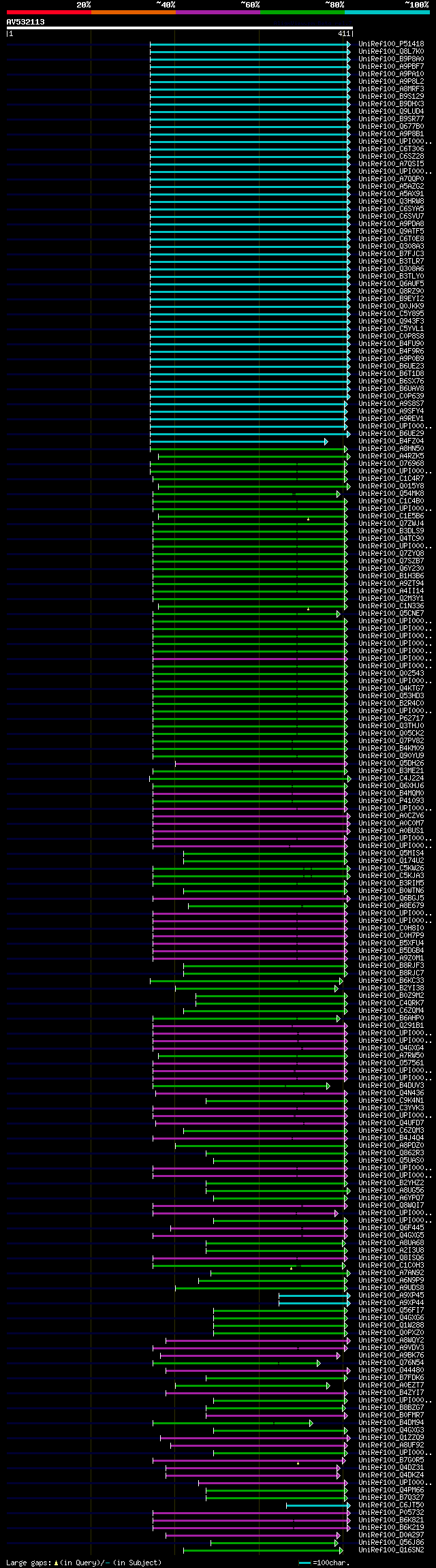
Task: Click the UniRef100_A9REV1 label
Action: (x=391, y=419)
